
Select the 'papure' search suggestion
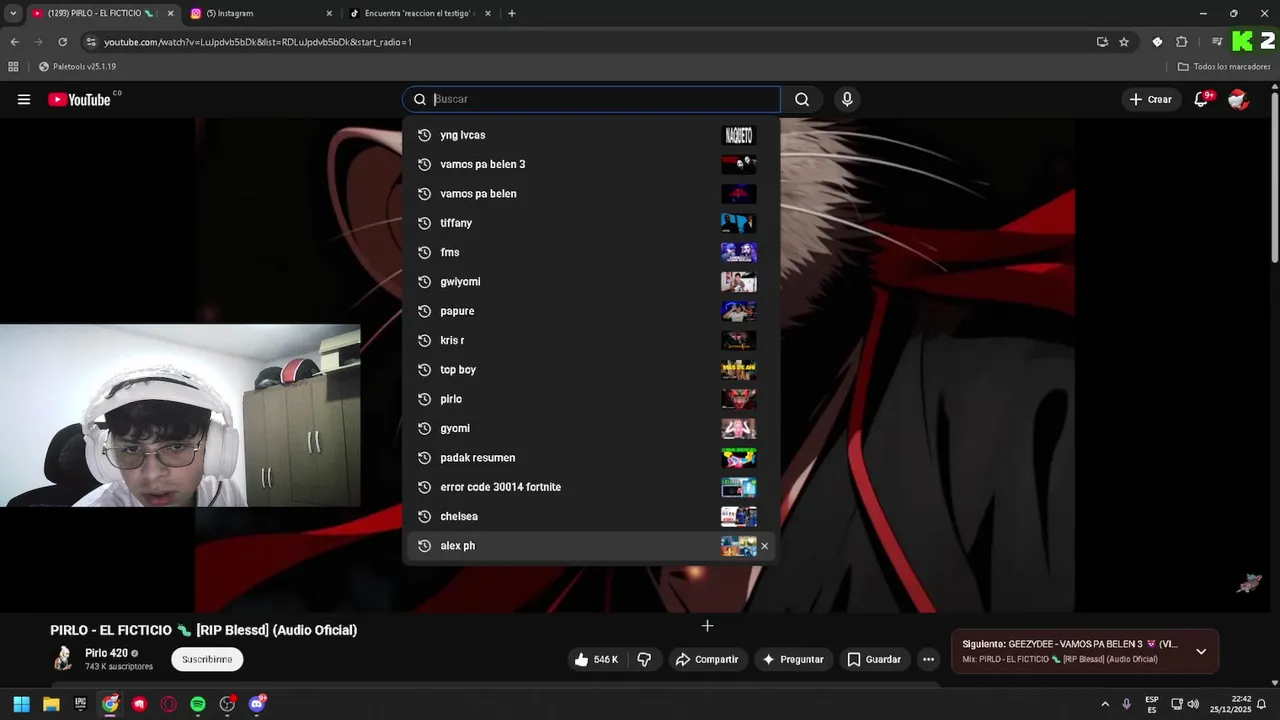(590, 311)
